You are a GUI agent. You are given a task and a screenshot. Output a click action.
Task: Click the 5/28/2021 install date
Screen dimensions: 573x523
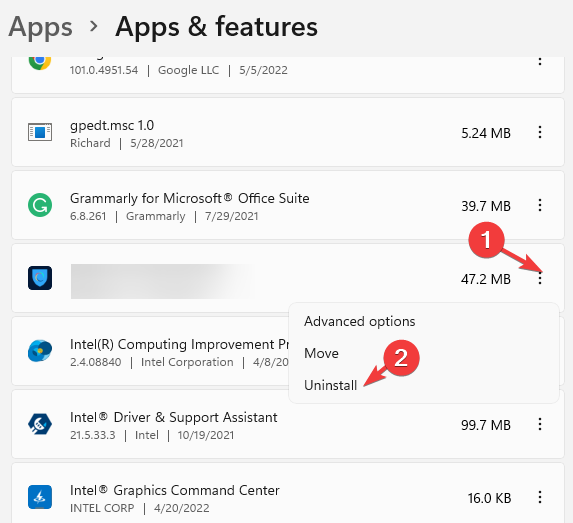click(x=157, y=143)
